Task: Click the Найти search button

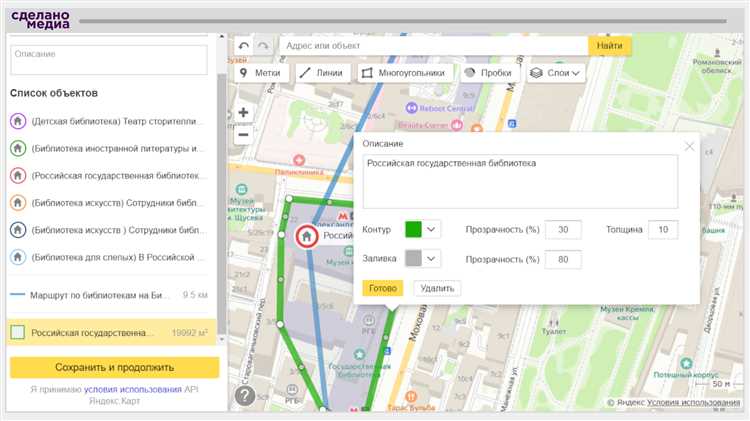Action: click(609, 46)
